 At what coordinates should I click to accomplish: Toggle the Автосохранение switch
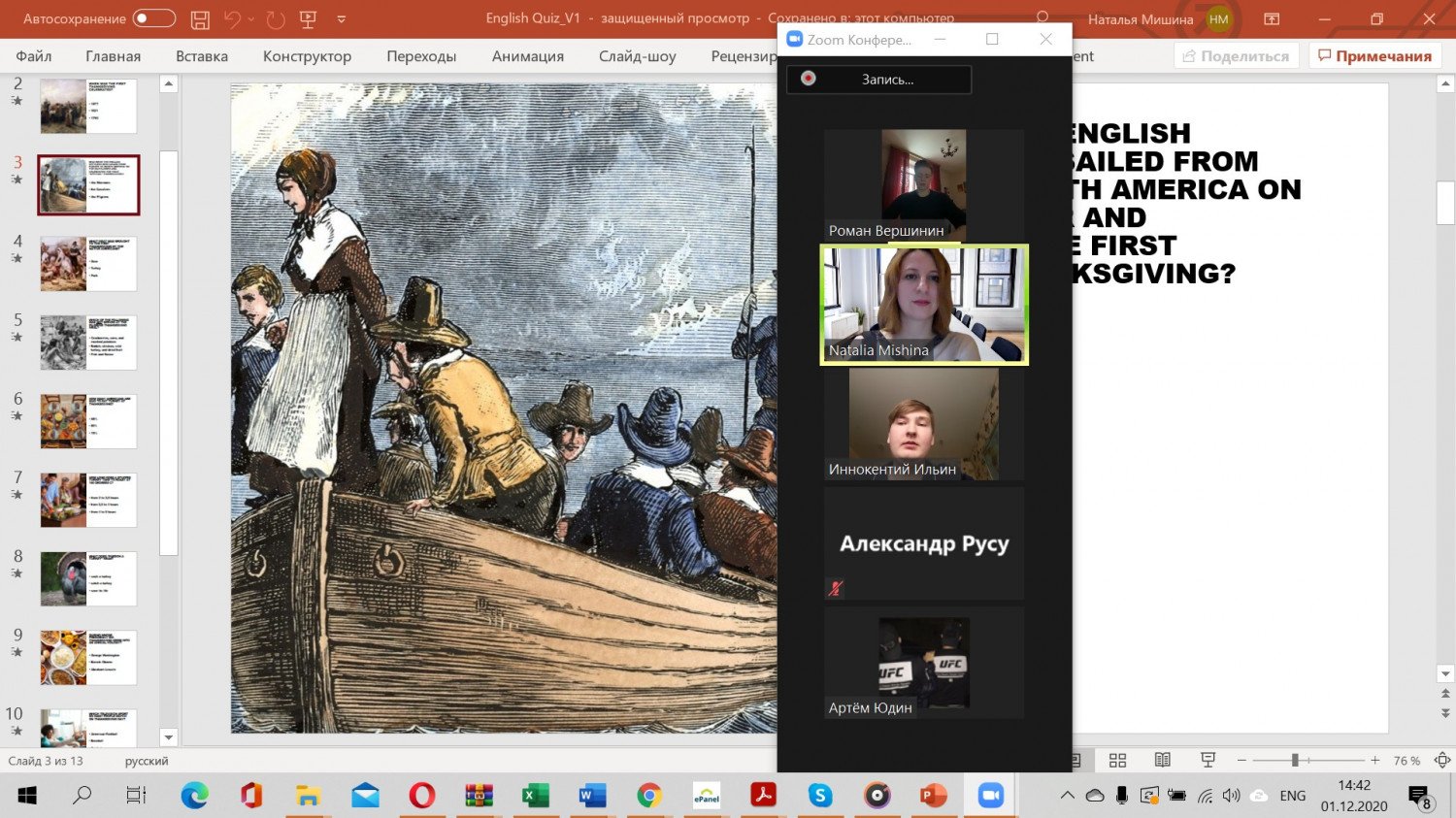(154, 18)
